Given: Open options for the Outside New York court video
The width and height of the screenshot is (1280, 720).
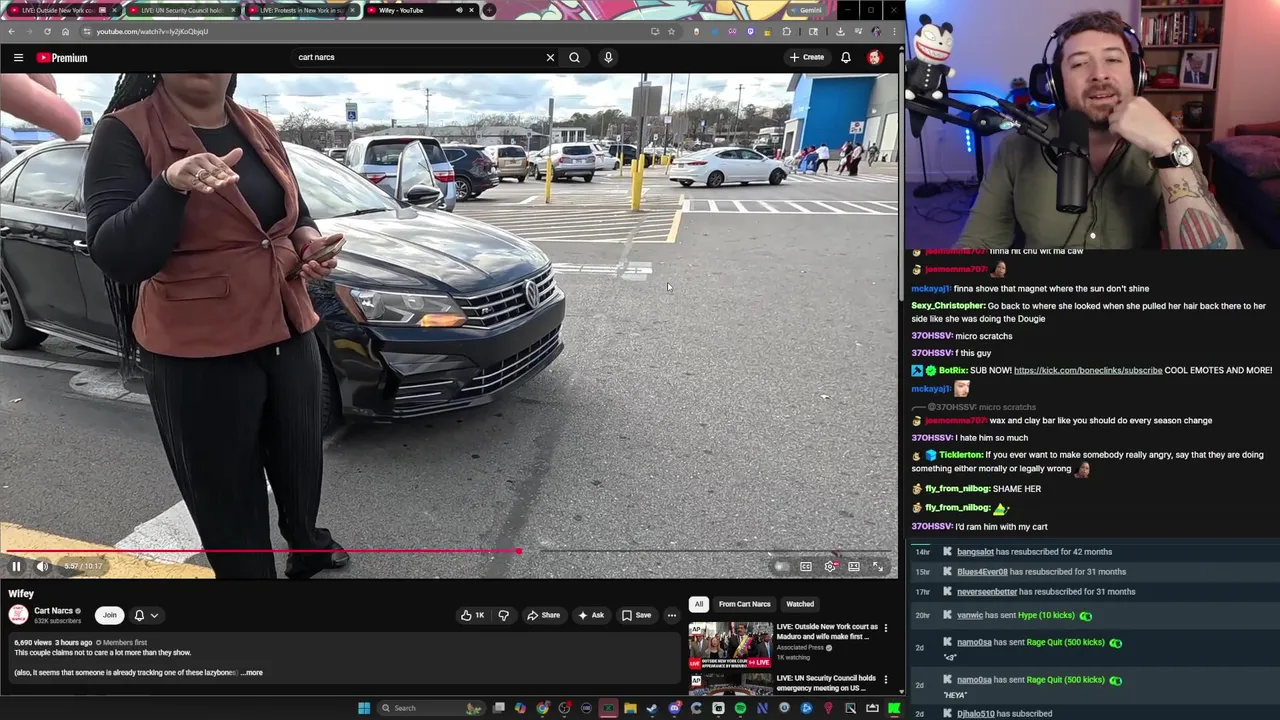Looking at the screenshot, I should pos(885,628).
